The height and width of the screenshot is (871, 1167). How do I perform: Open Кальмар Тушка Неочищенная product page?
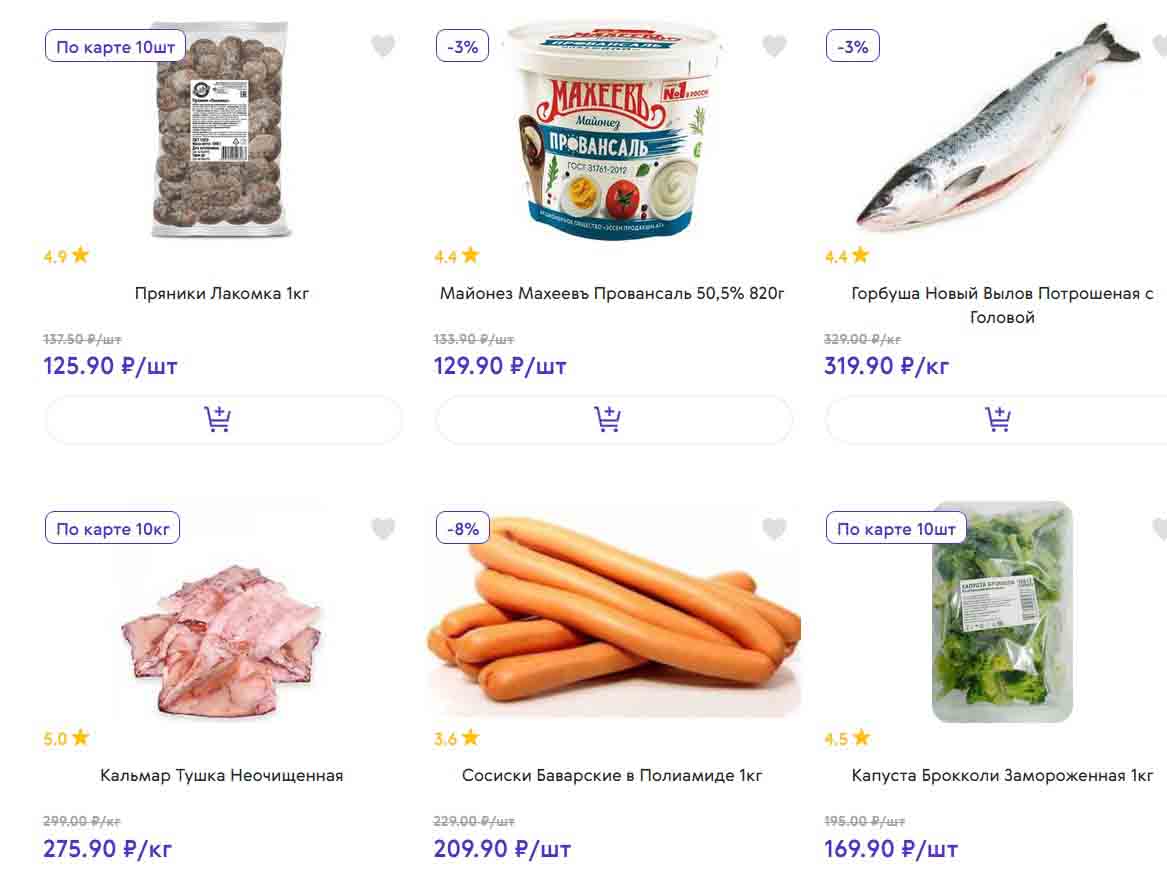222,775
